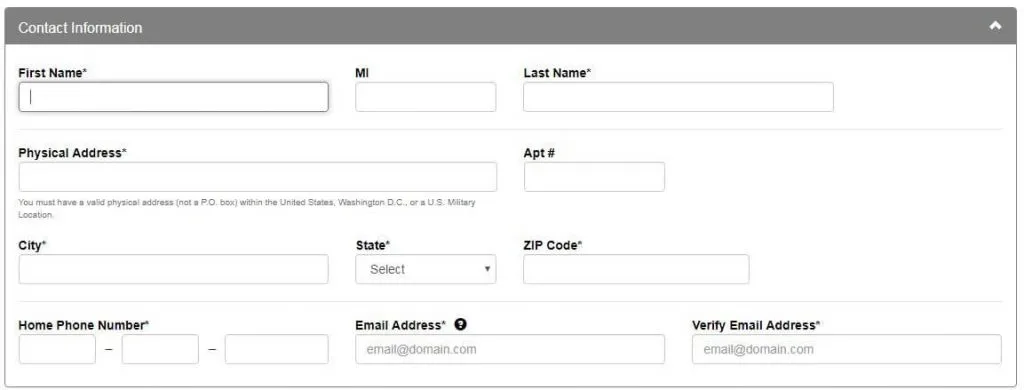Select the ZIP Code field

click(636, 269)
